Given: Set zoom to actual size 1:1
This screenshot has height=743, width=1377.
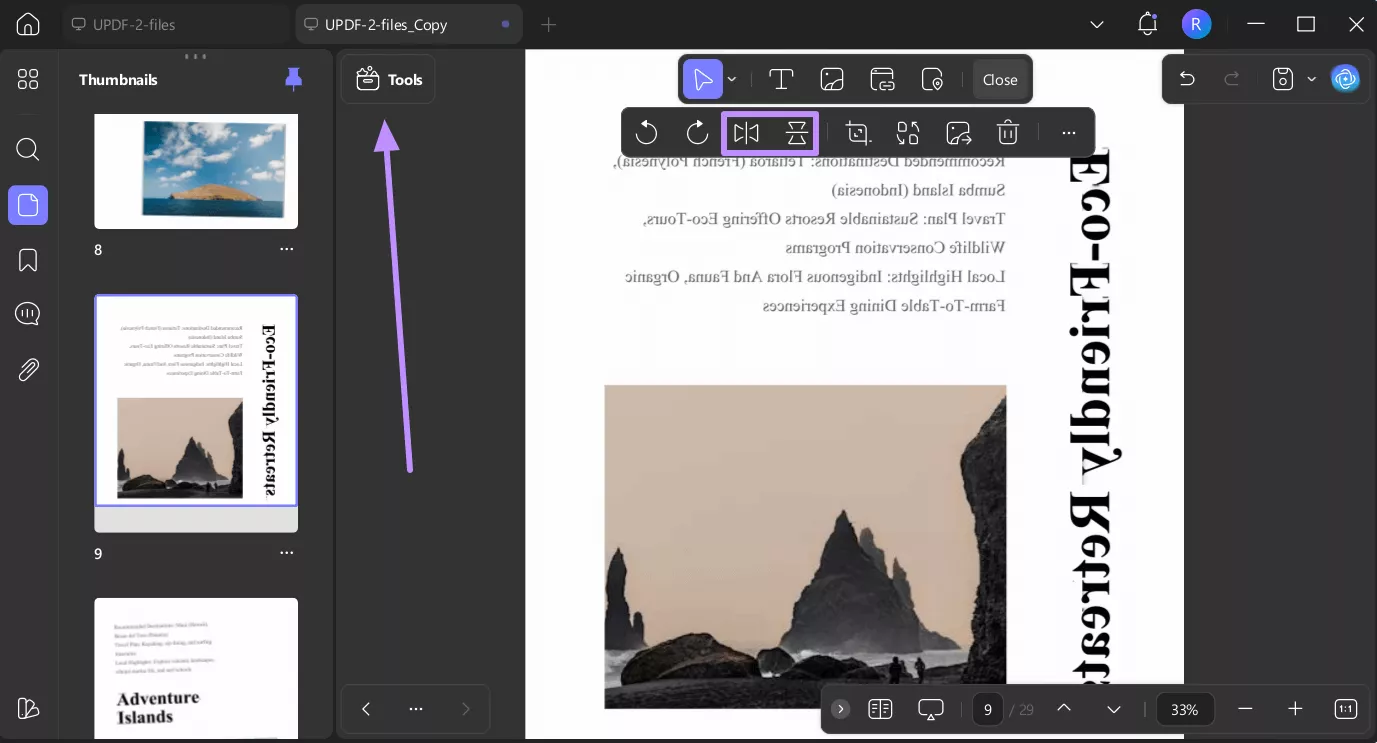Looking at the screenshot, I should (x=1345, y=709).
